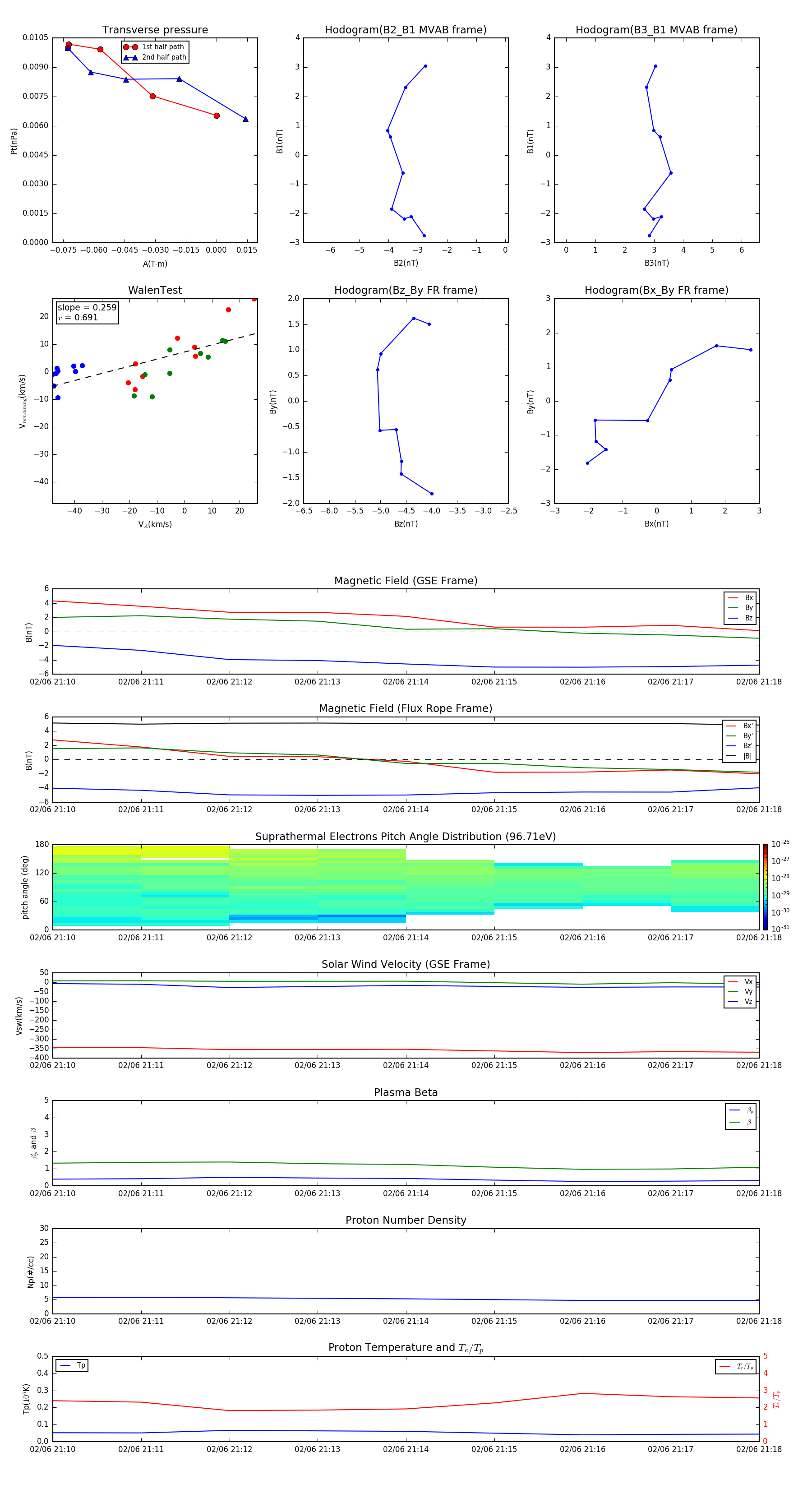Click the 'slope = 0.259' annotation text
The width and height of the screenshot is (812, 1489).
87,308
